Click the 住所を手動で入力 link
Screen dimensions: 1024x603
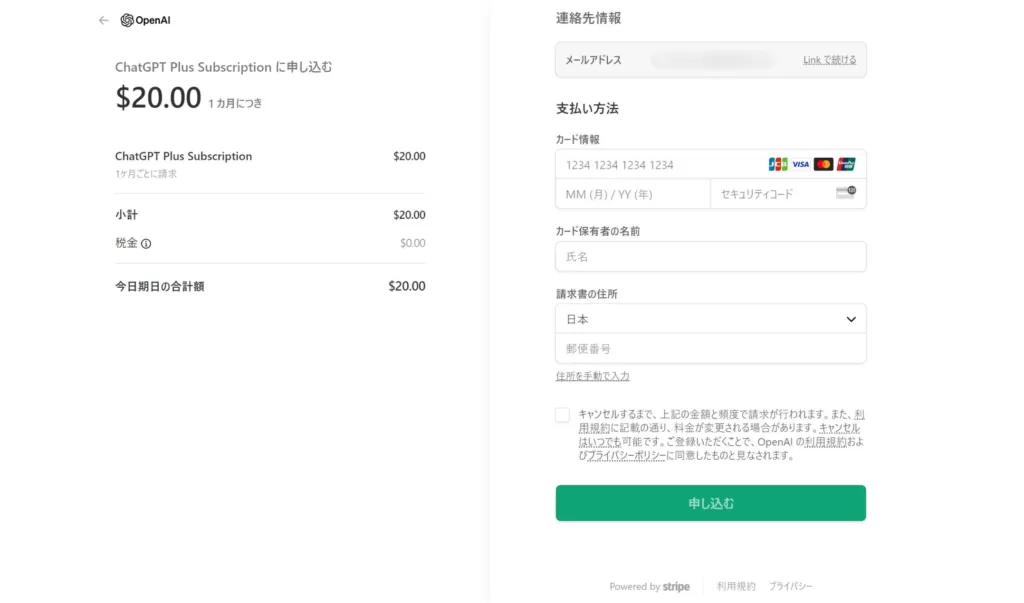[x=592, y=376]
